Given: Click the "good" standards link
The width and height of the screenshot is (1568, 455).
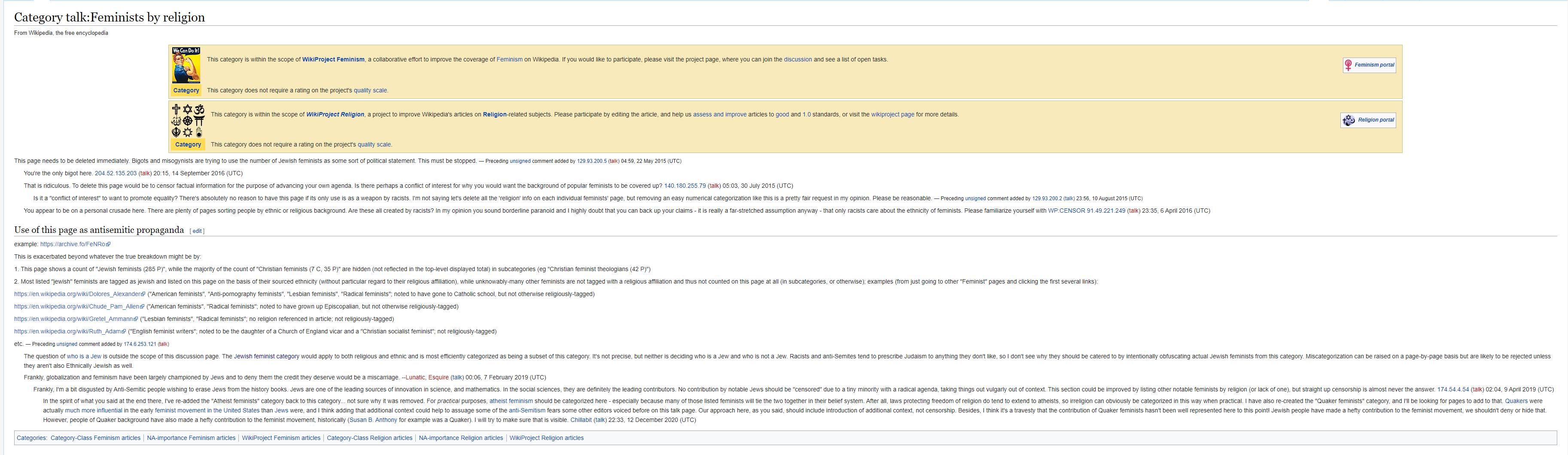Looking at the screenshot, I should click(782, 115).
